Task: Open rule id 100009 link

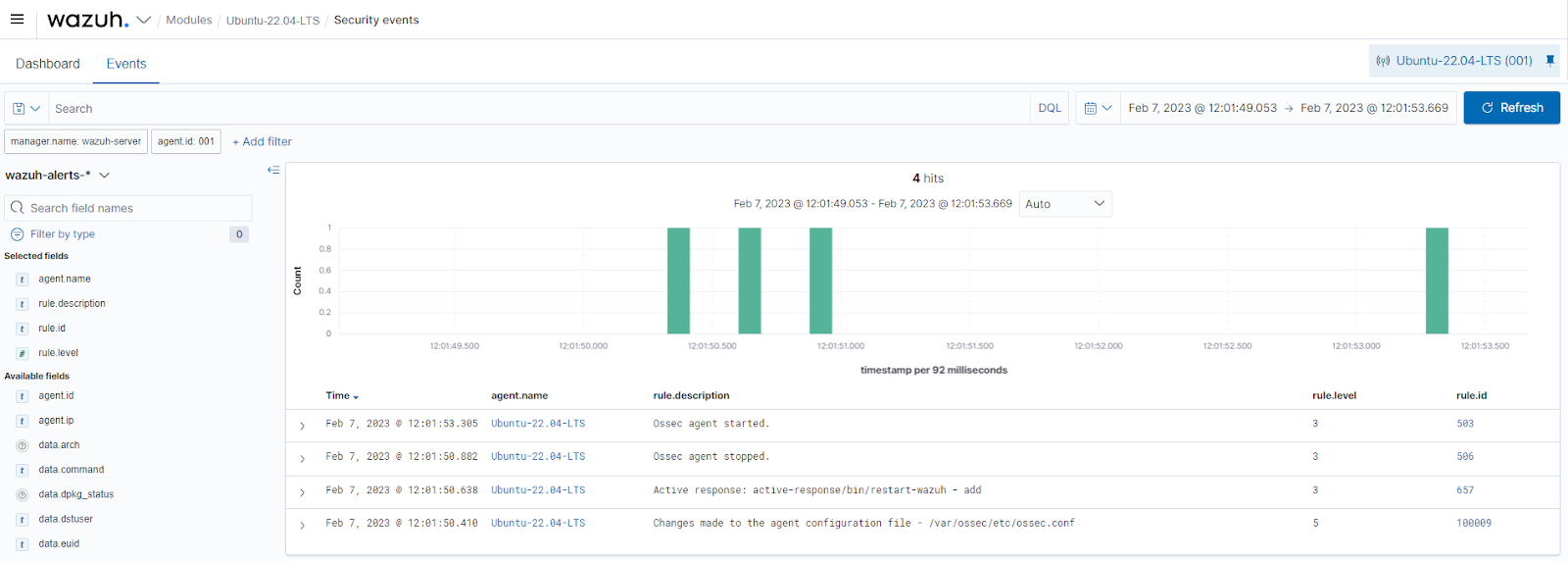Action: (1474, 524)
